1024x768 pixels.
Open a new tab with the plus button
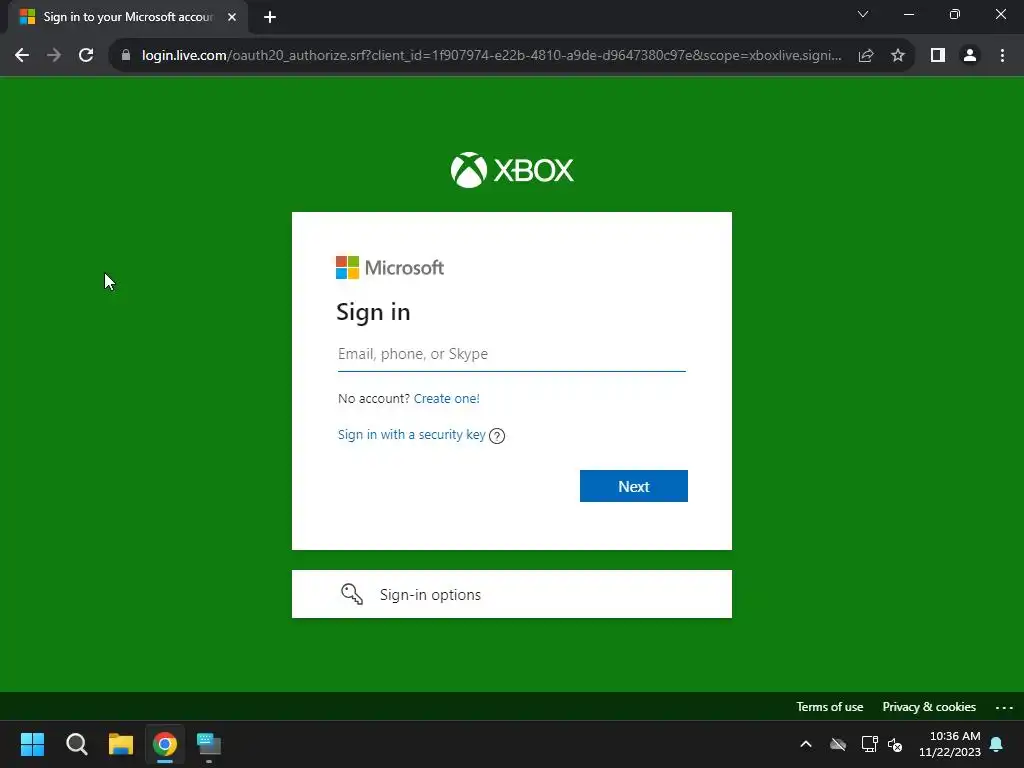(270, 17)
